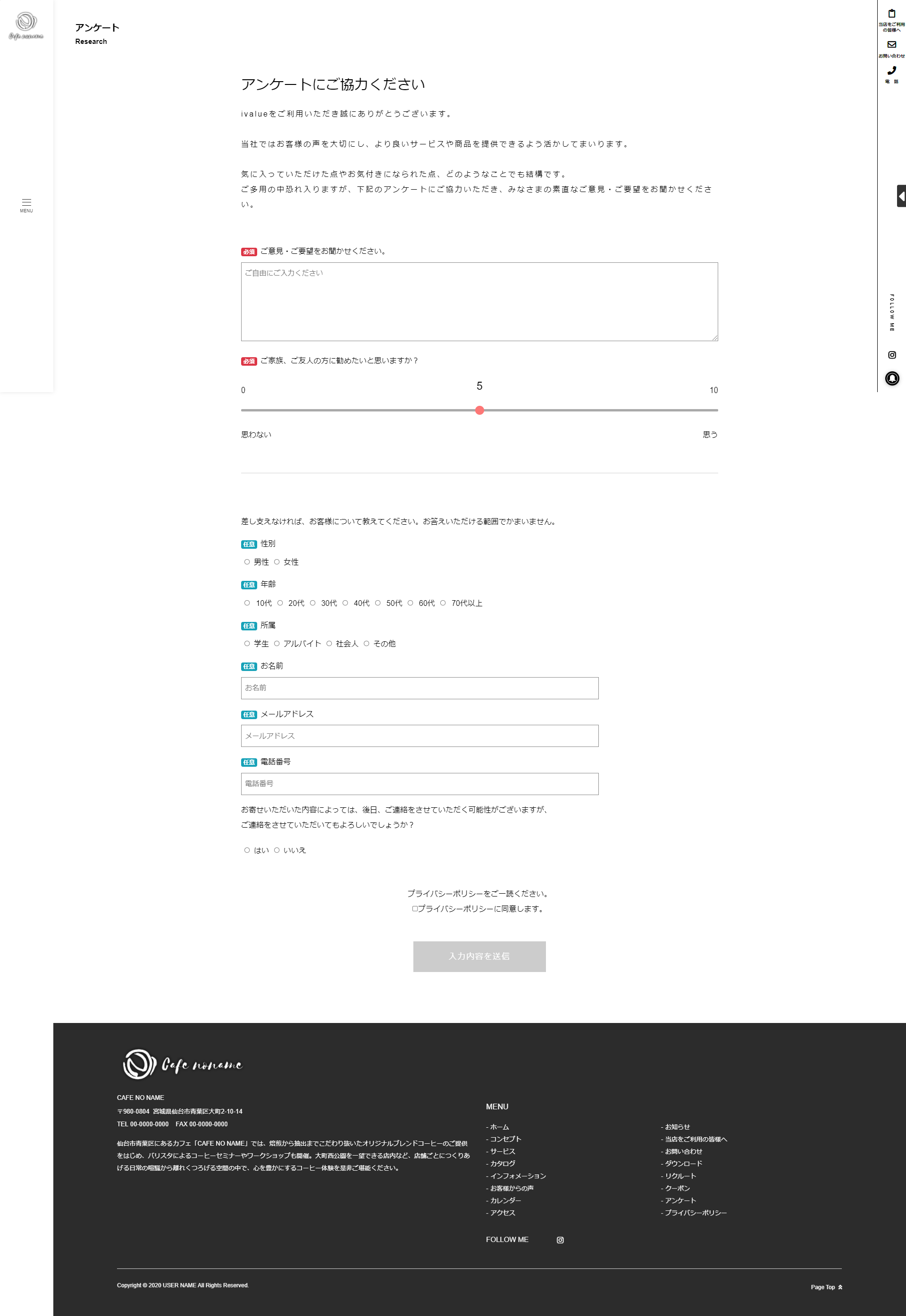Viewport: 906px width, 1316px height.
Task: Click the アンケート Research page title
Action: (x=97, y=33)
